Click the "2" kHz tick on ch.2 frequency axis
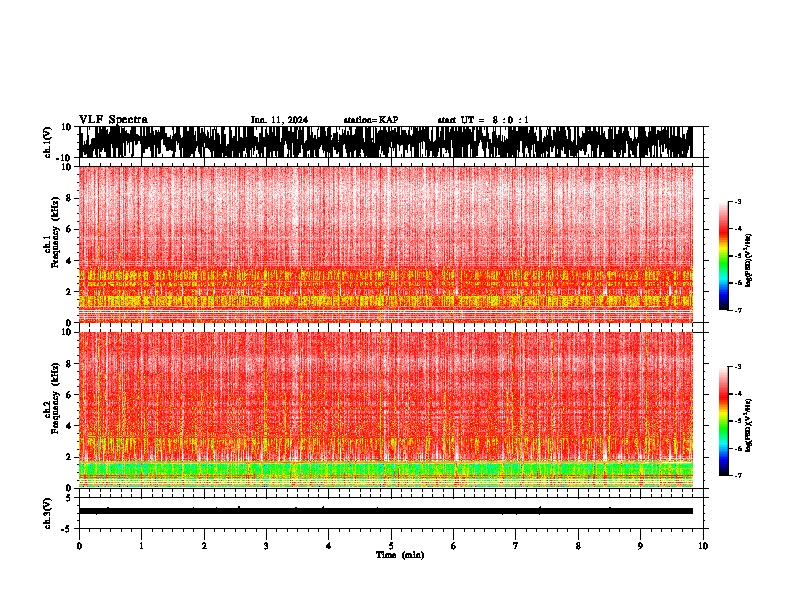This screenshot has width=792, height=612. [x=69, y=457]
